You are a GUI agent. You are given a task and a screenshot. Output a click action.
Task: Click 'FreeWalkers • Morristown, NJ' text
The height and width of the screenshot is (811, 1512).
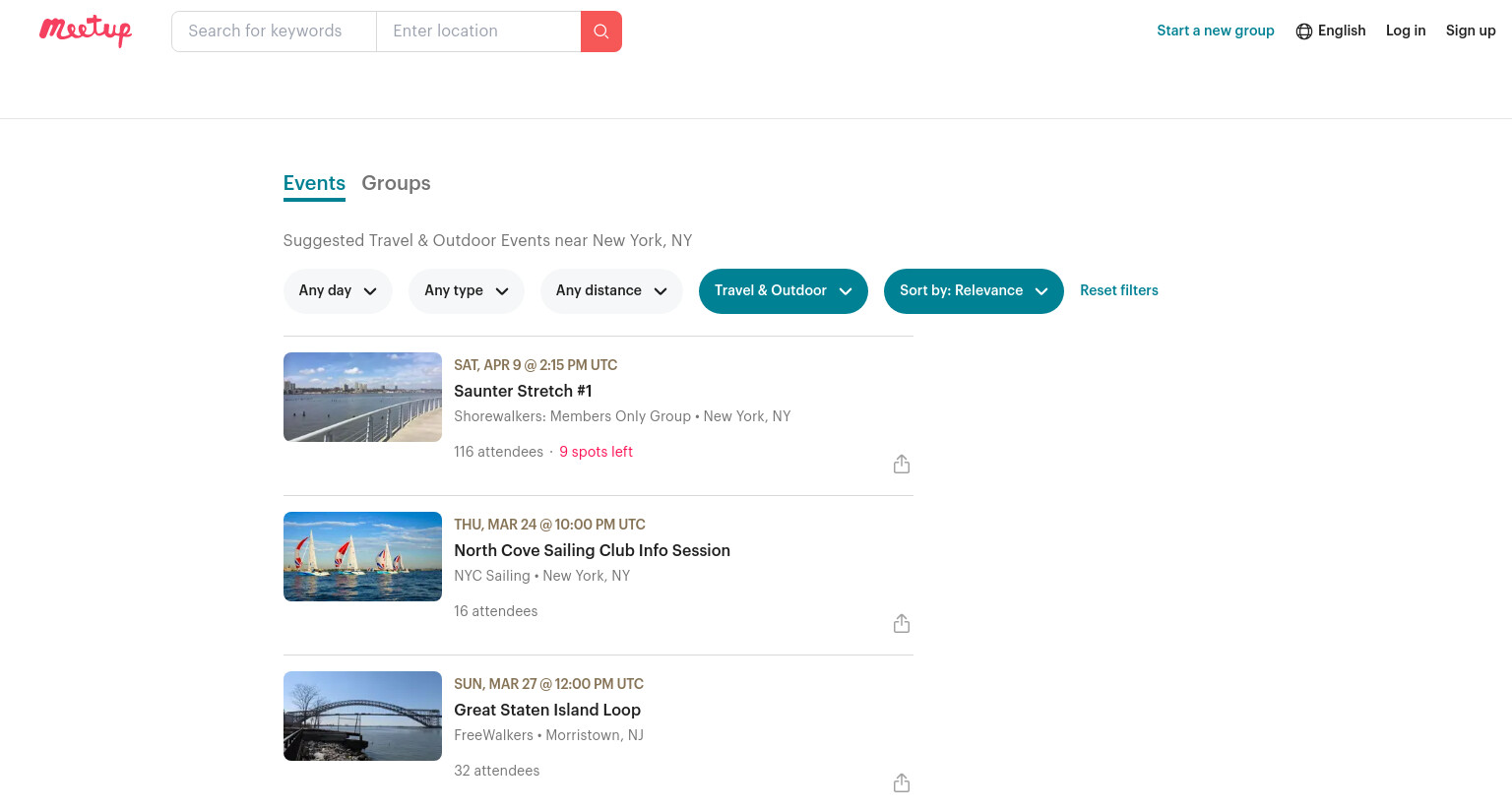tap(548, 735)
